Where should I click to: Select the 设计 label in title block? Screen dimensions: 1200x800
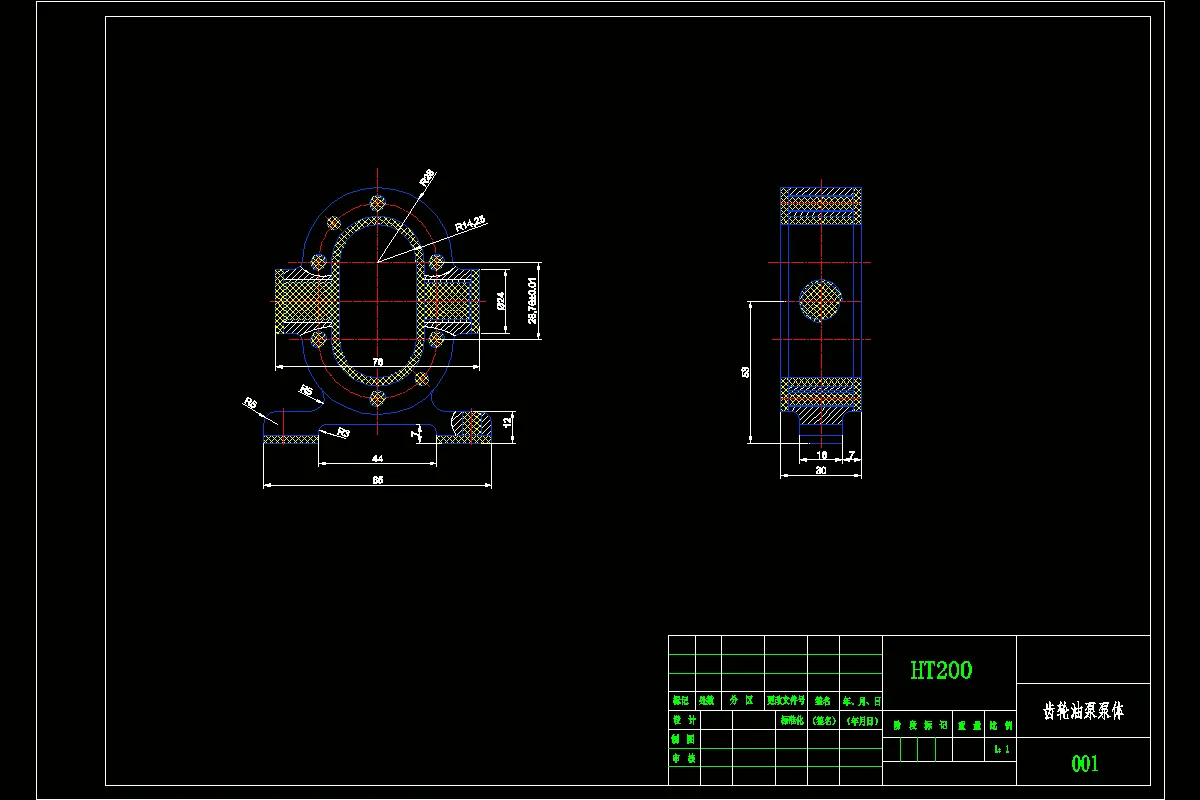pos(684,720)
